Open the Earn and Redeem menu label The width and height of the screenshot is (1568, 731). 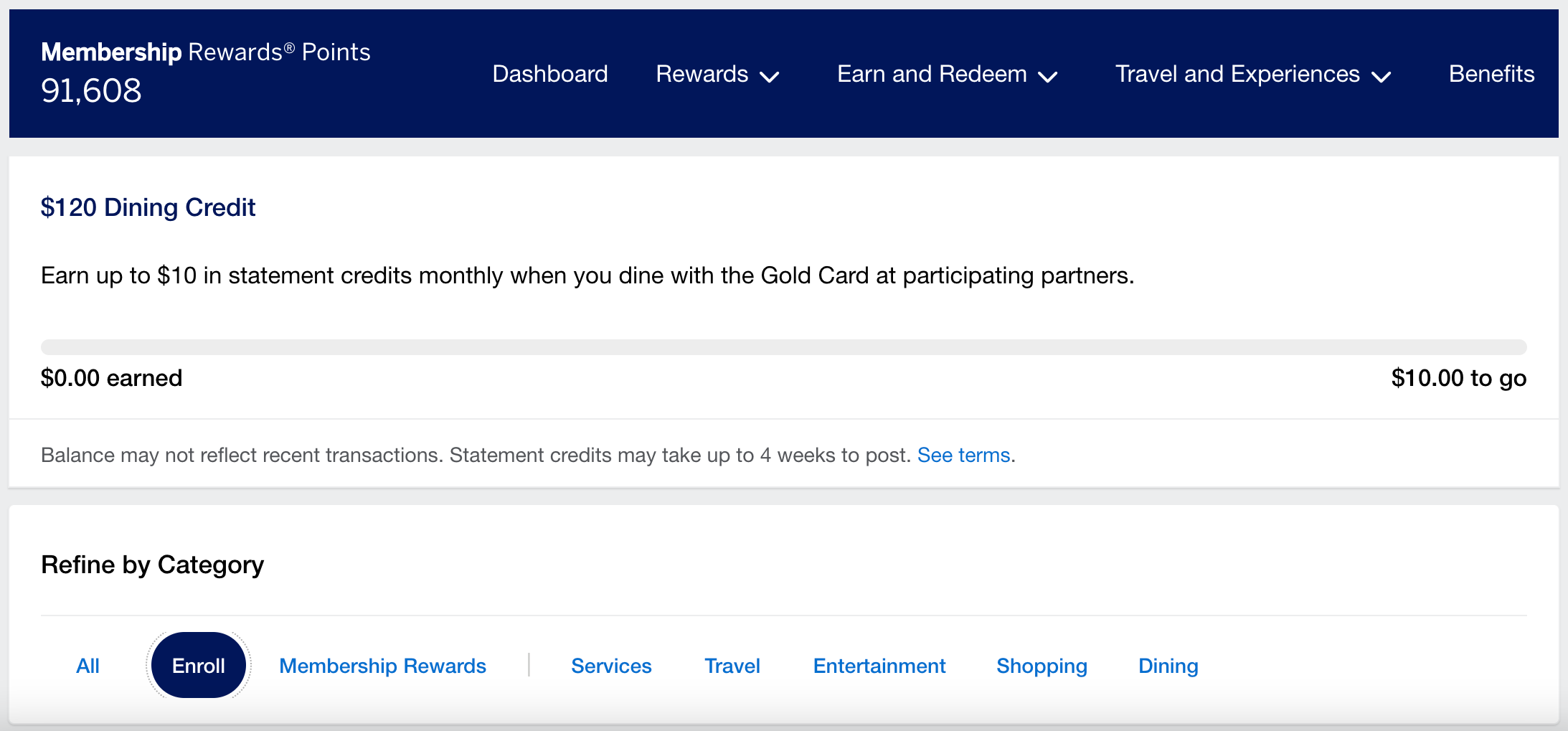931,74
